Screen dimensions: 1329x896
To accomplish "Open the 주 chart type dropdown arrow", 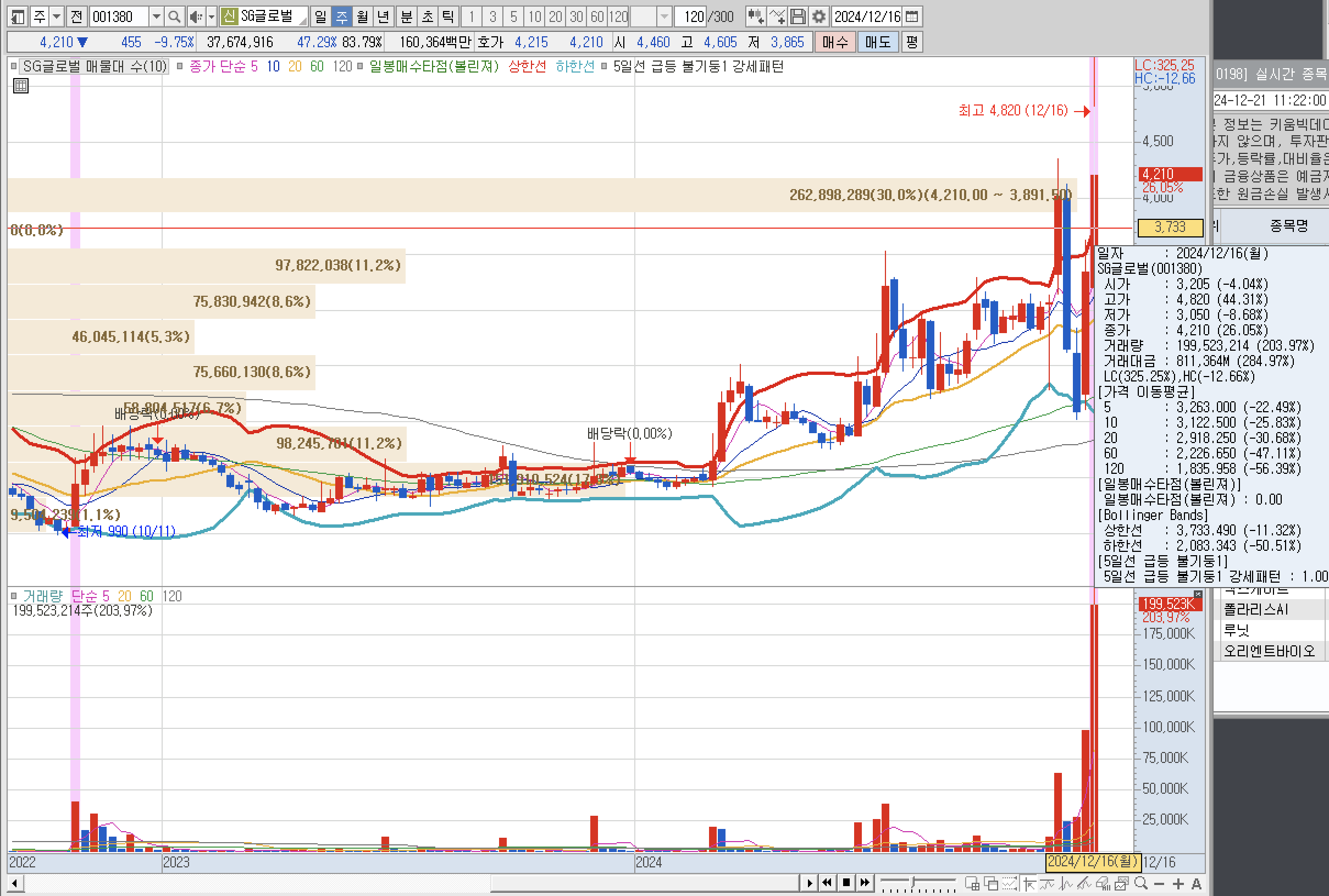I will coord(57,16).
